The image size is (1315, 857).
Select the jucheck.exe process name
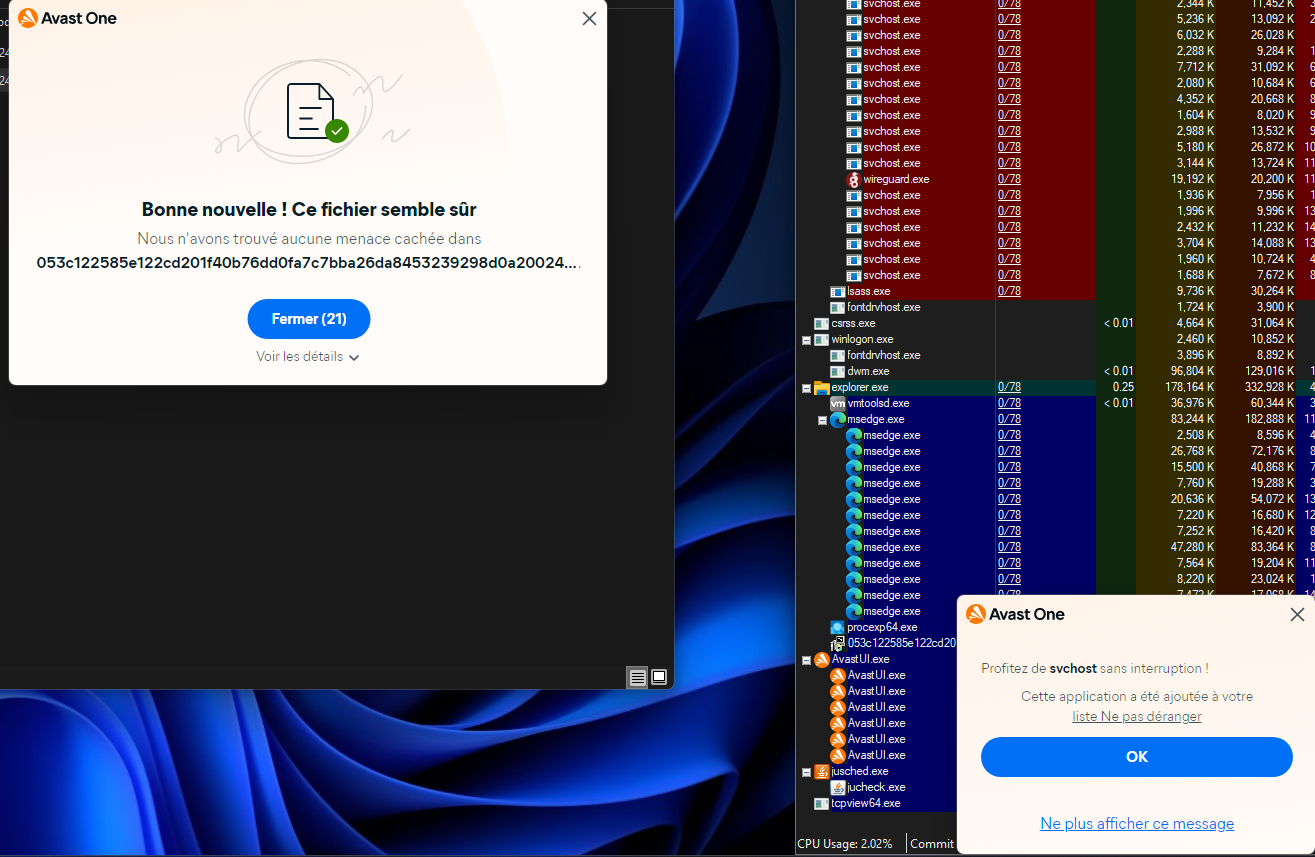(876, 787)
